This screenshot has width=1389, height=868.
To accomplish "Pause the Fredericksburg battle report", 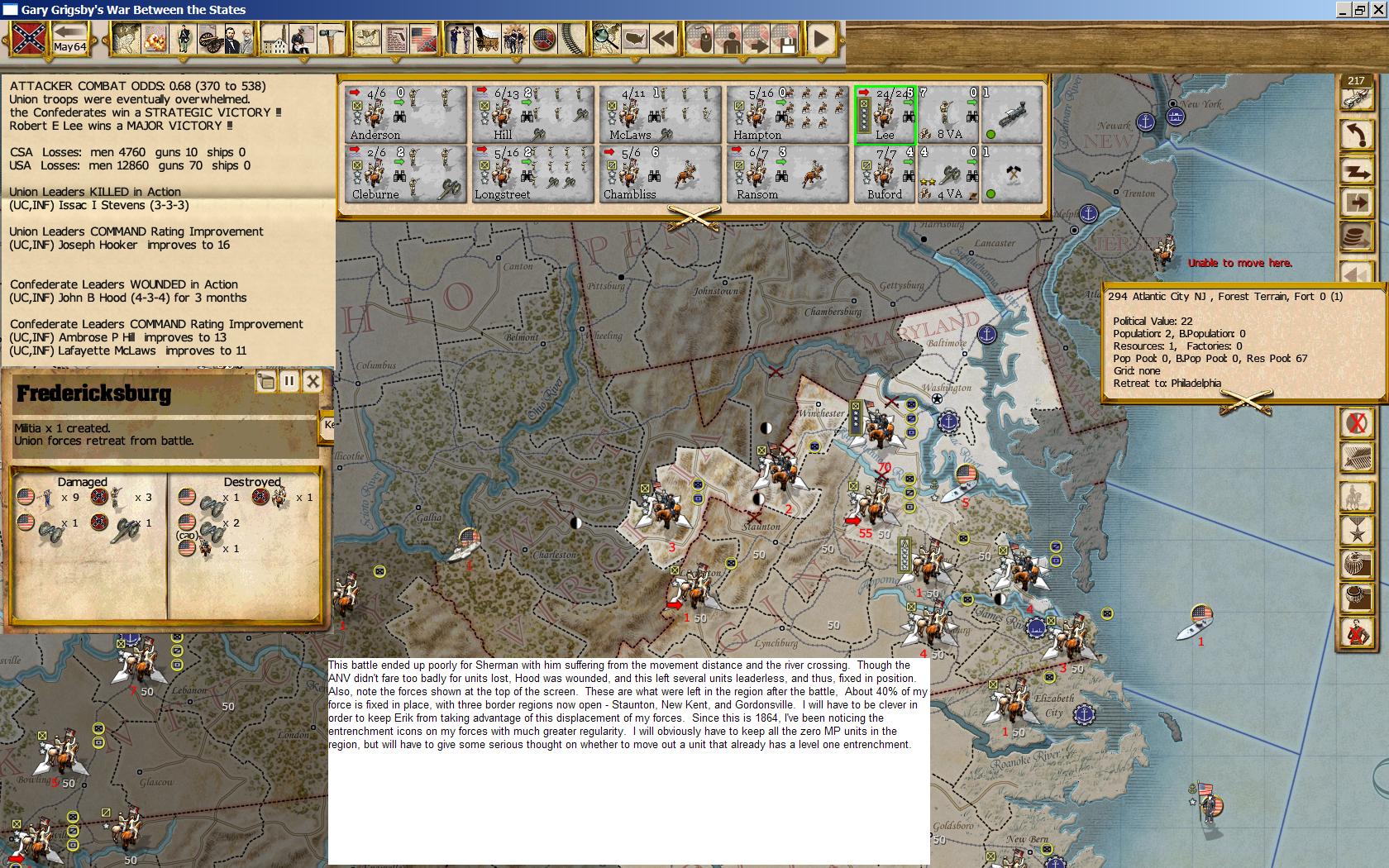I will coord(289,381).
